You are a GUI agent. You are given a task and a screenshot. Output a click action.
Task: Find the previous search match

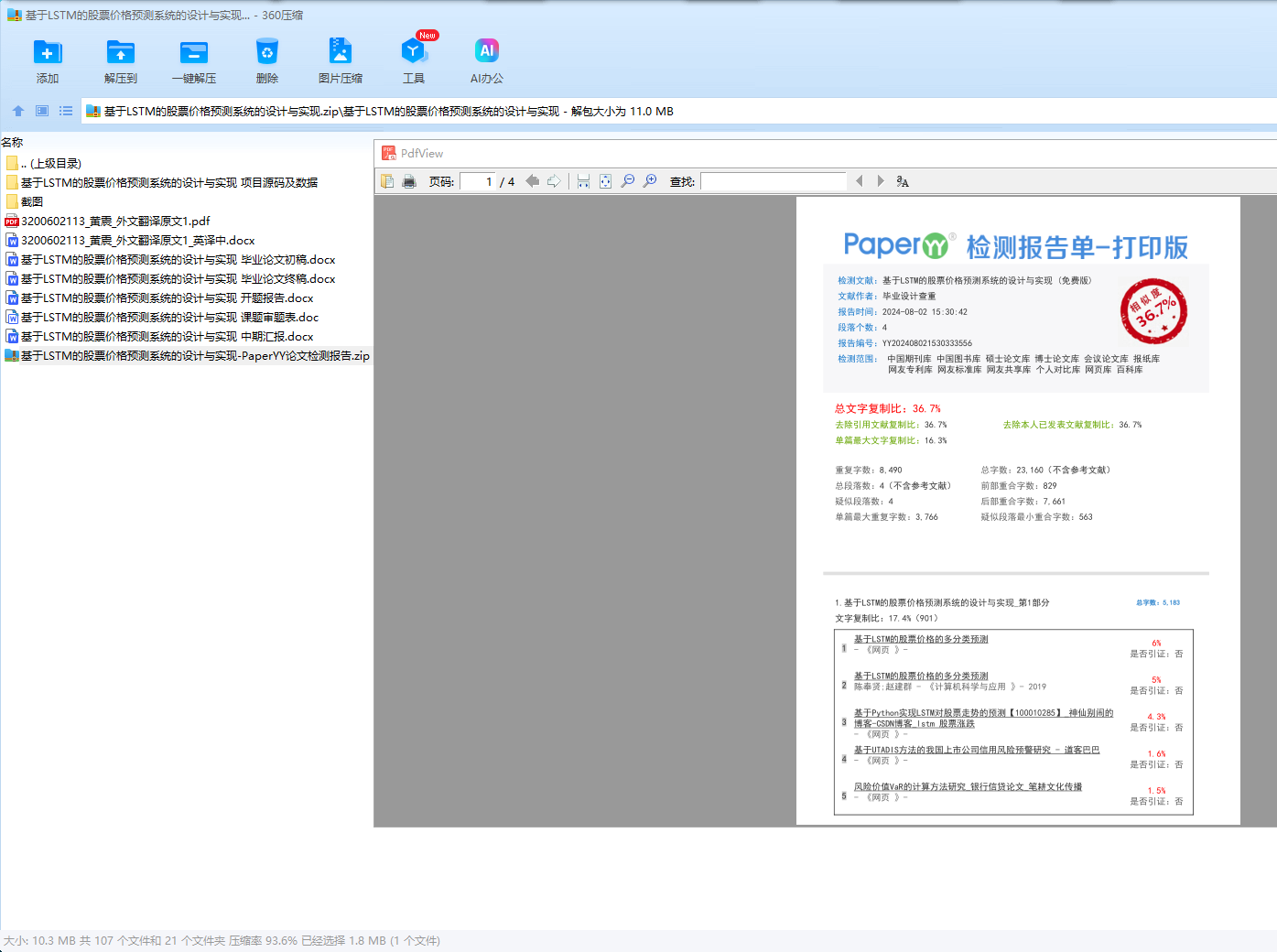pyautogui.click(x=859, y=181)
